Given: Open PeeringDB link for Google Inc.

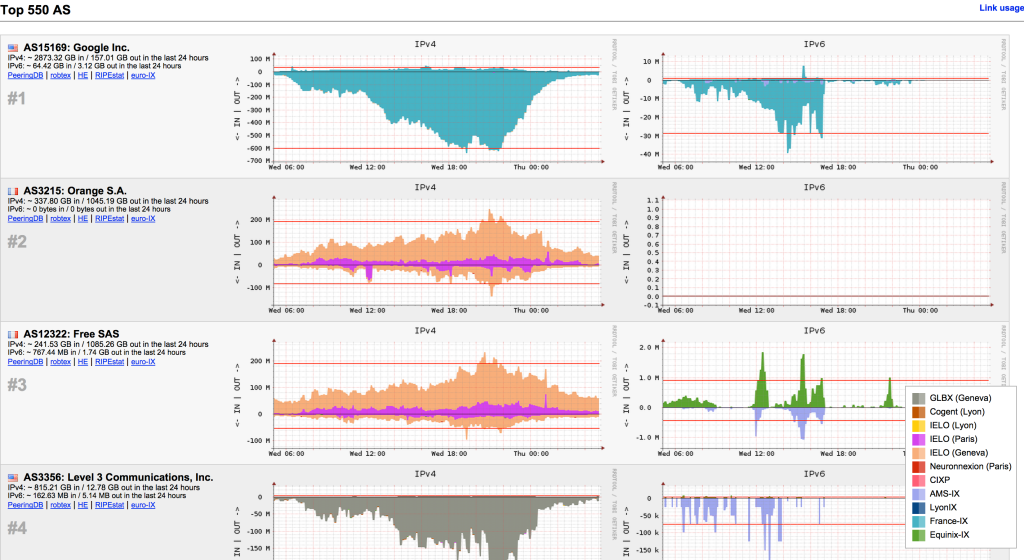Looking at the screenshot, I should point(27,76).
